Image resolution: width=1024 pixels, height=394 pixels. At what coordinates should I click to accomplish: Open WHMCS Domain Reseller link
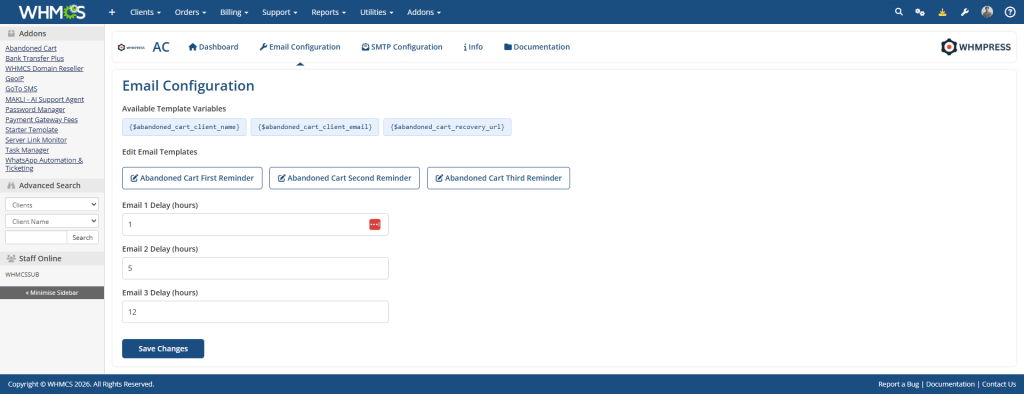coord(44,68)
